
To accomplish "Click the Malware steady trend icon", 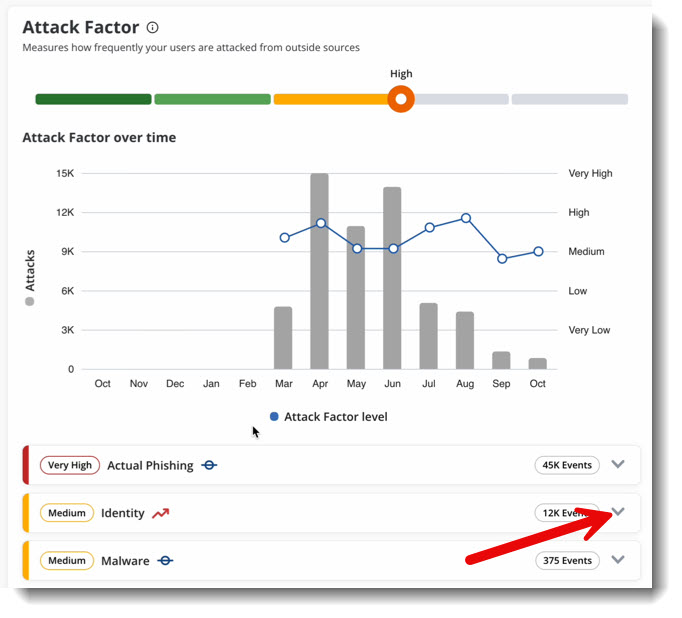I will coord(165,561).
